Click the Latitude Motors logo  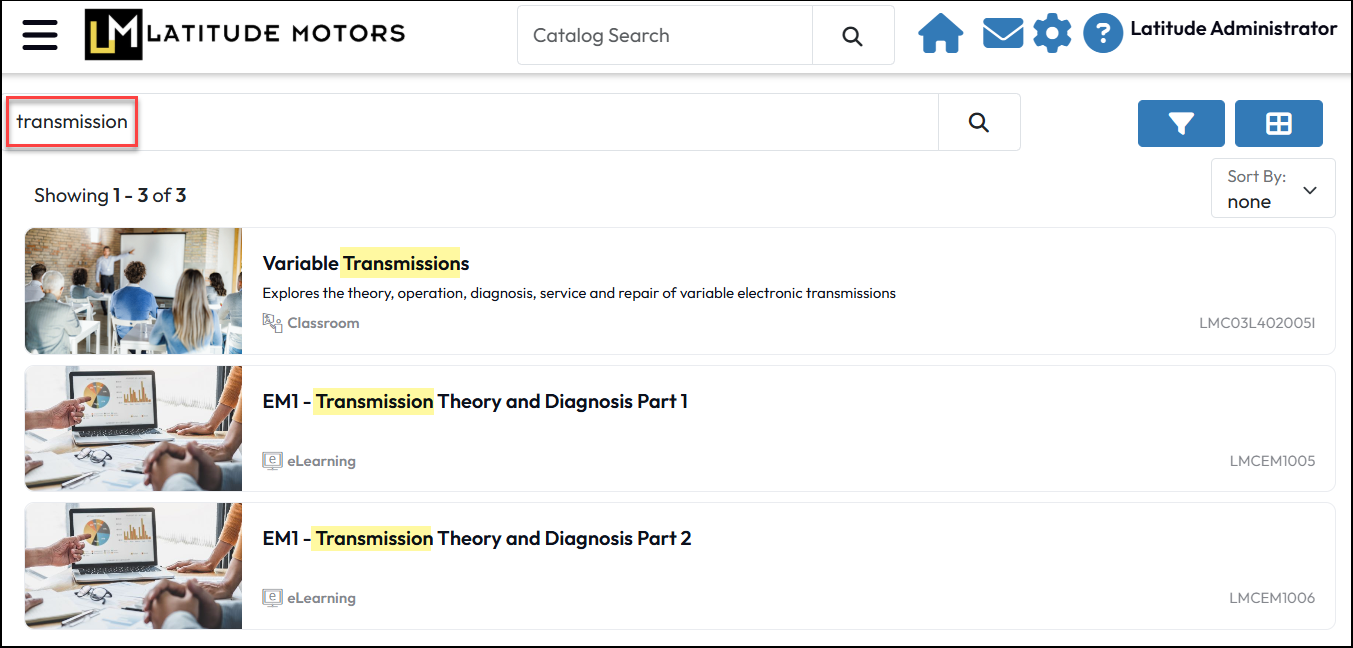[x=245, y=34]
